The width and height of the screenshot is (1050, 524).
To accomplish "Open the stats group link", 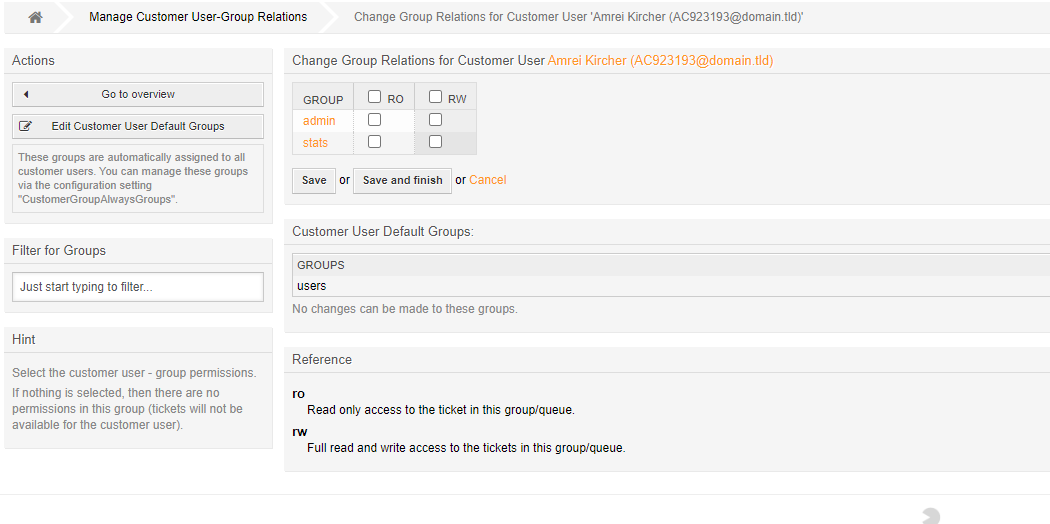I will 315,143.
